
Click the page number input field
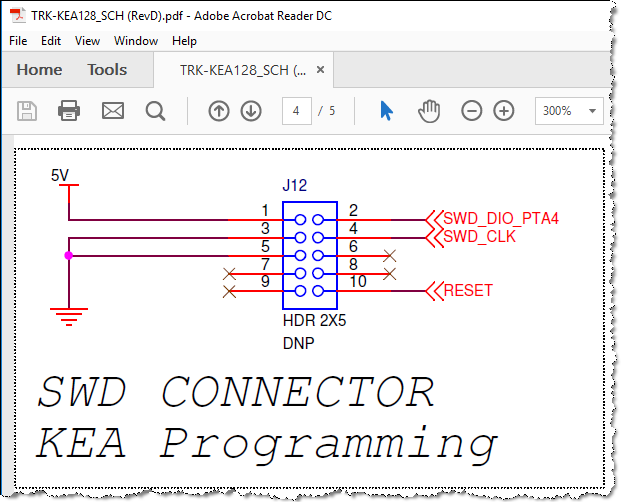point(297,111)
